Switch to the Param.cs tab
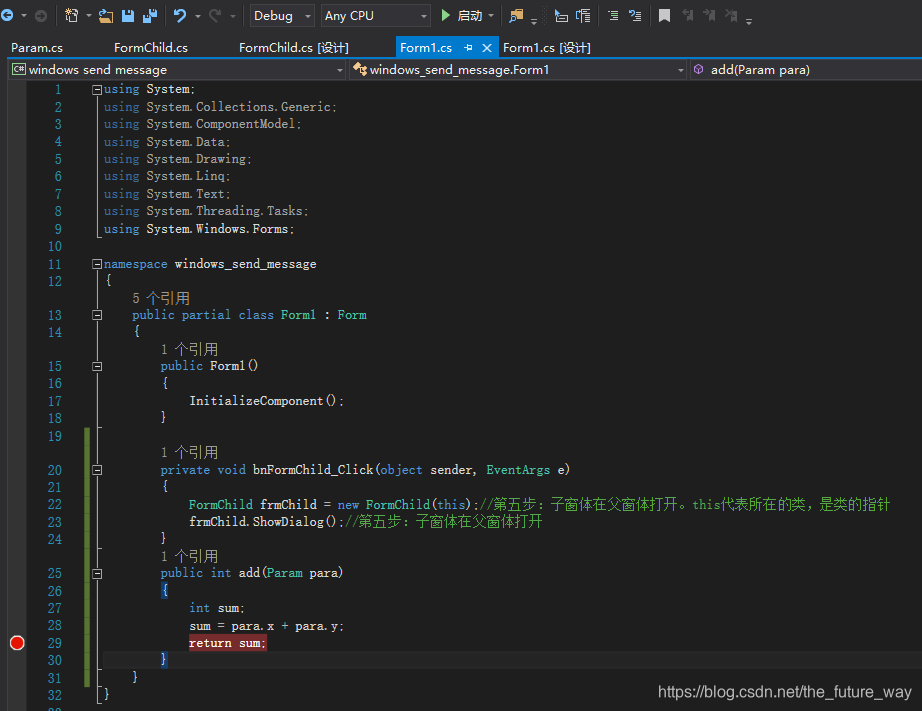922x711 pixels. 36,48
